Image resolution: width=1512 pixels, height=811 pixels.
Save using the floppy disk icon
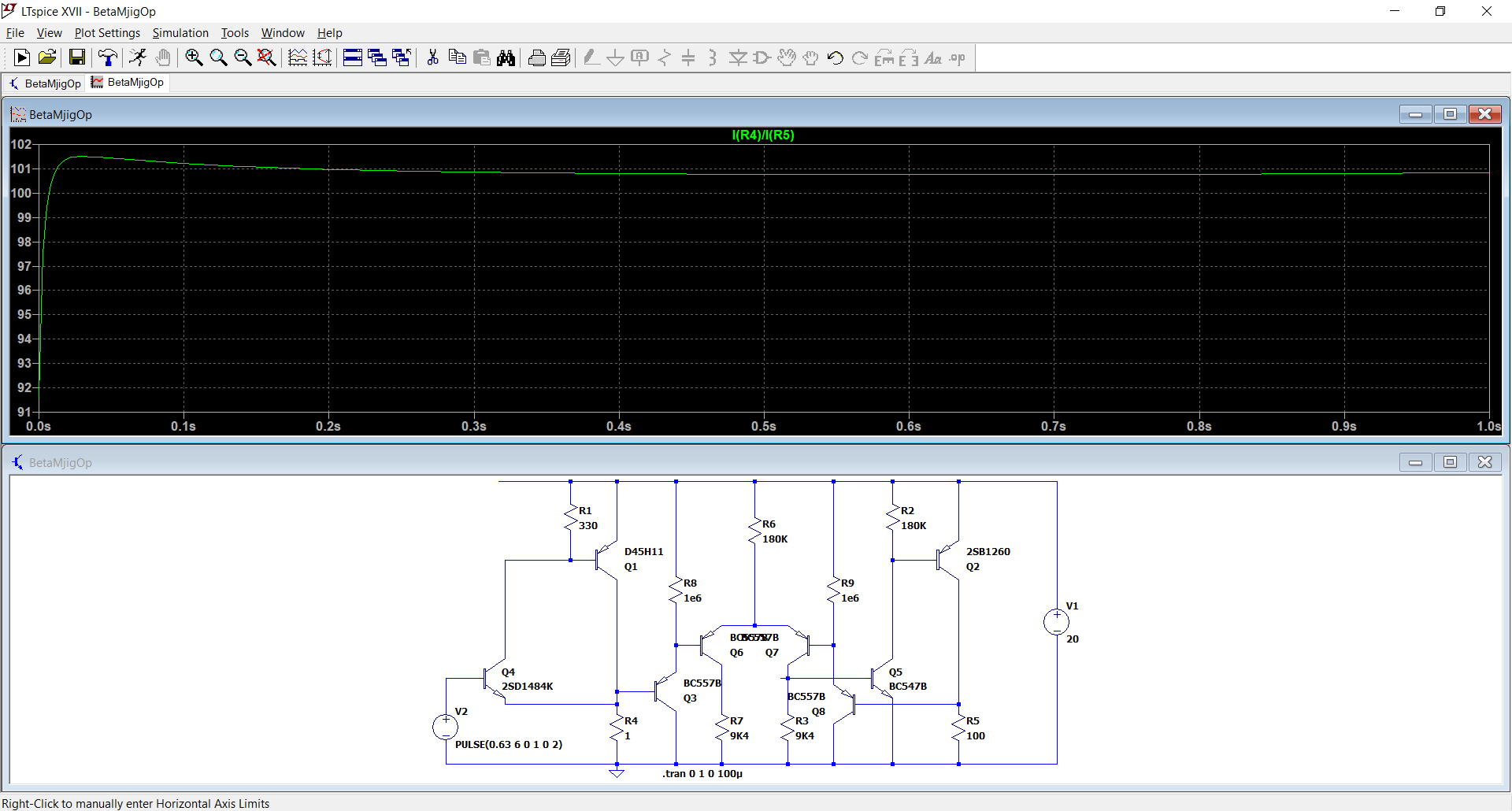pyautogui.click(x=76, y=57)
